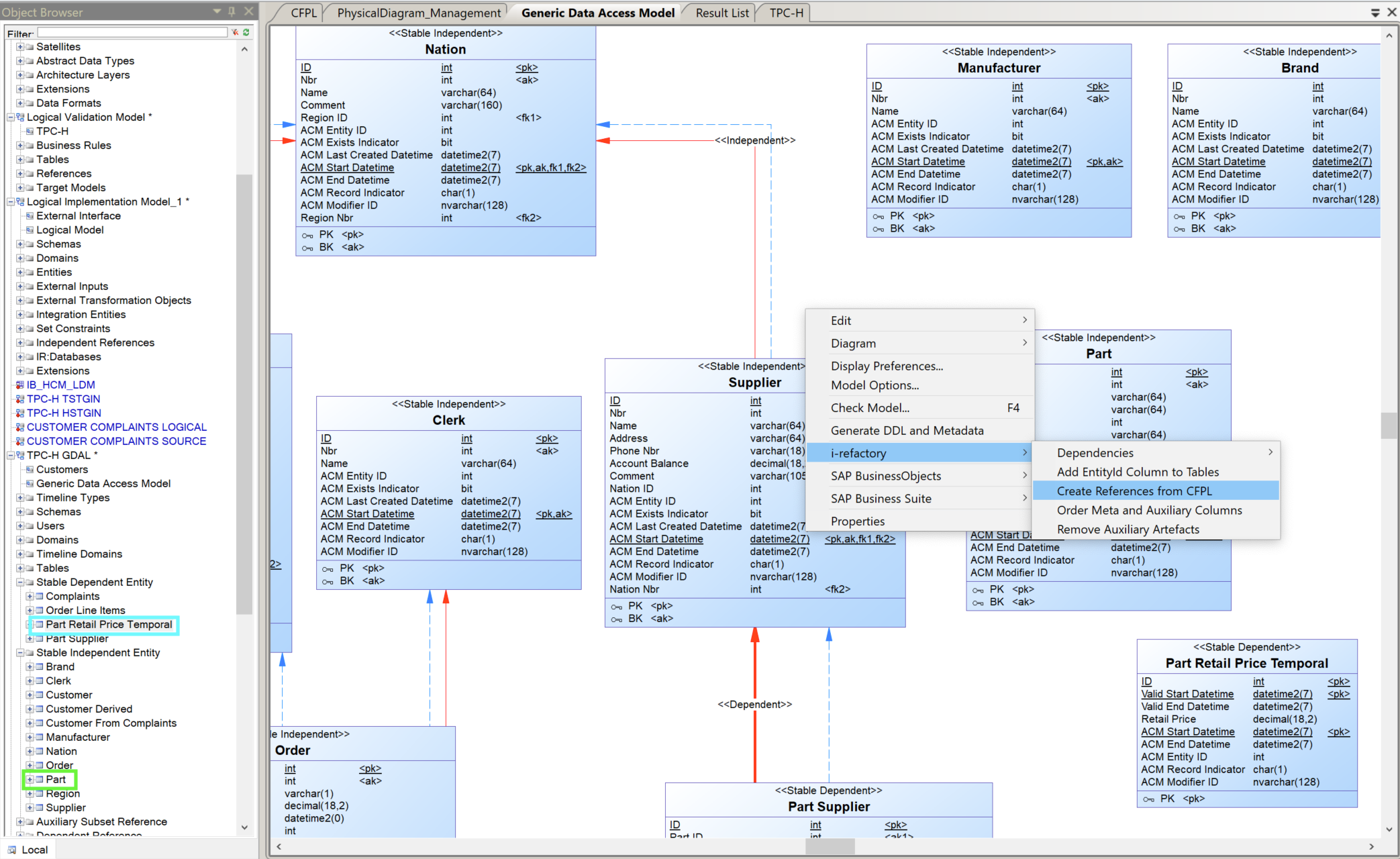
Task: Click the Logical Validation Model icon
Action: (x=20, y=117)
